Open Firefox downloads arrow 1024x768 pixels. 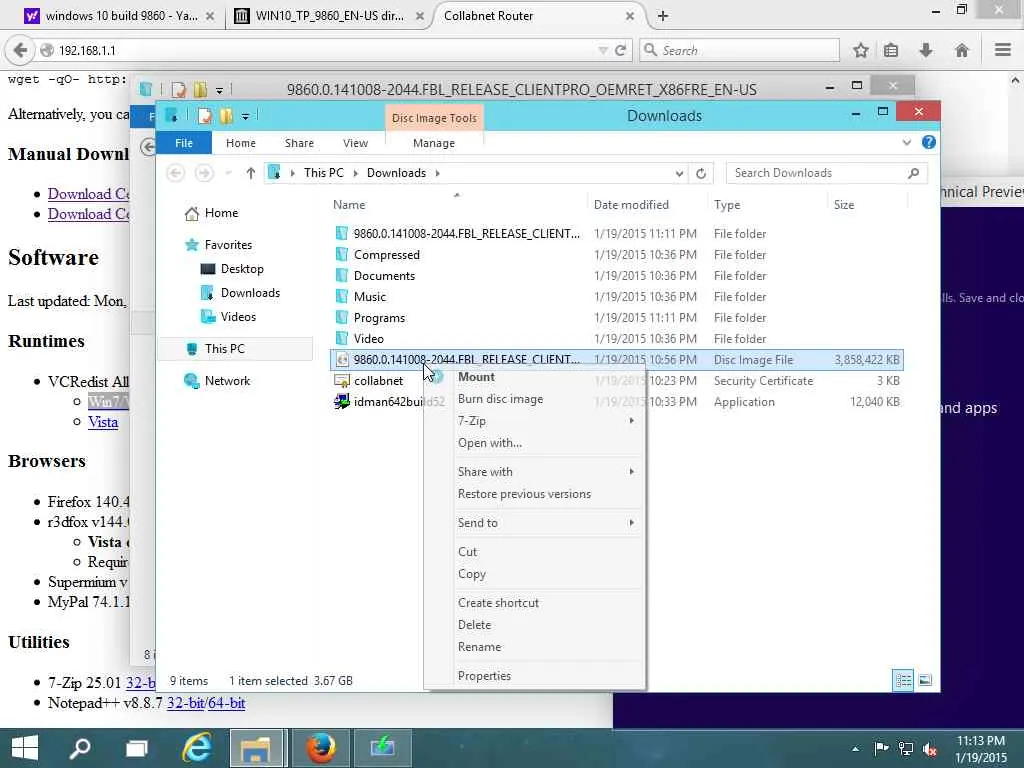click(925, 50)
